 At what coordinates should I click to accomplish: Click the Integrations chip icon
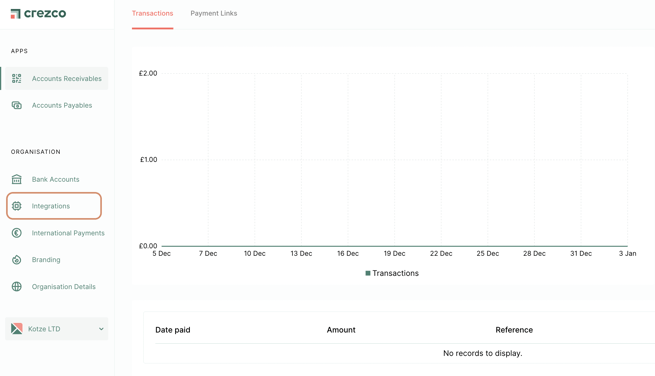tap(17, 206)
